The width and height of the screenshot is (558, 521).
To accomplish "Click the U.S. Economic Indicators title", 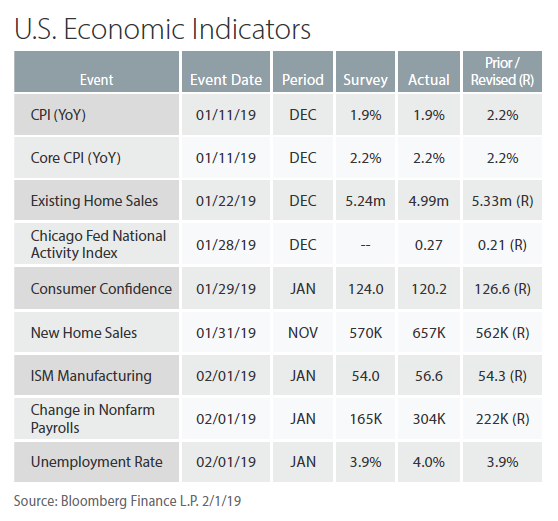I will point(163,28).
